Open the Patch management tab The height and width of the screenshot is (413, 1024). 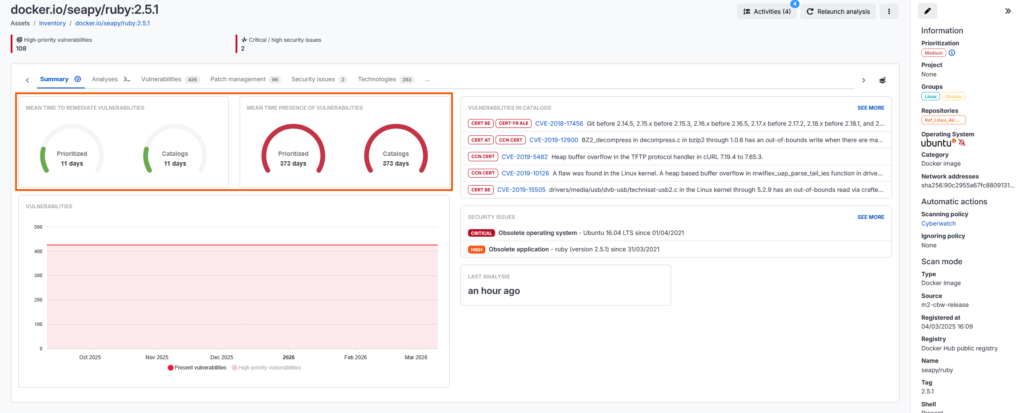pos(238,78)
